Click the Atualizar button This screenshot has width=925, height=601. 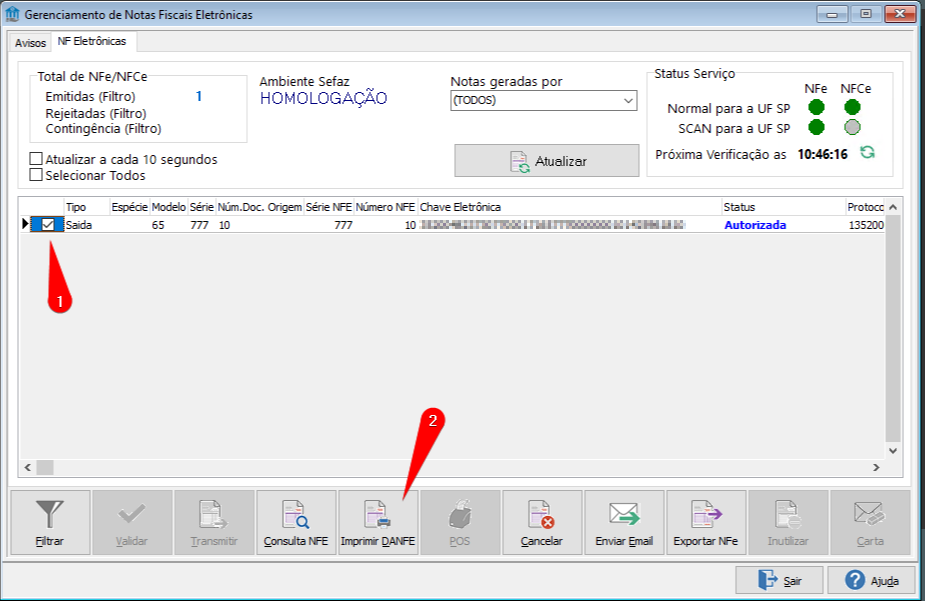click(547, 160)
